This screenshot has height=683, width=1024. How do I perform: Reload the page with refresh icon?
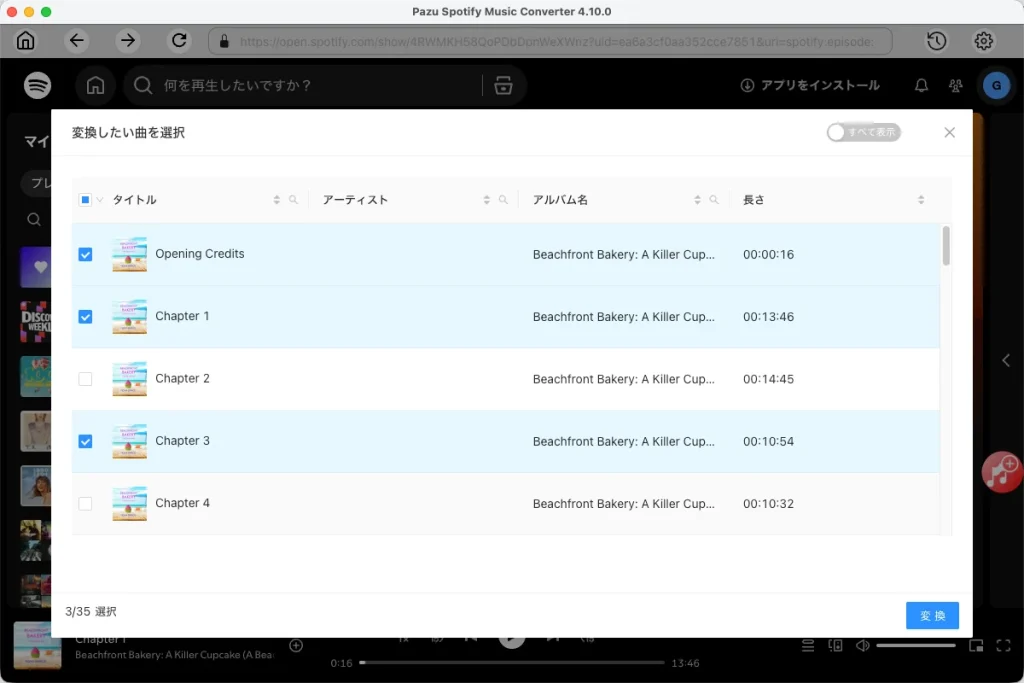coord(179,40)
